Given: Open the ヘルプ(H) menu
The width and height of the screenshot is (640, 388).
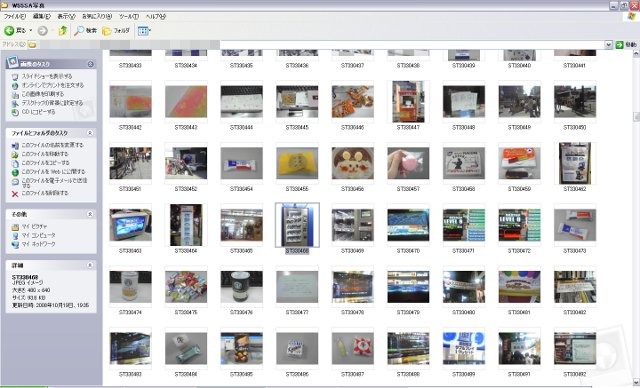Looking at the screenshot, I should [x=156, y=16].
